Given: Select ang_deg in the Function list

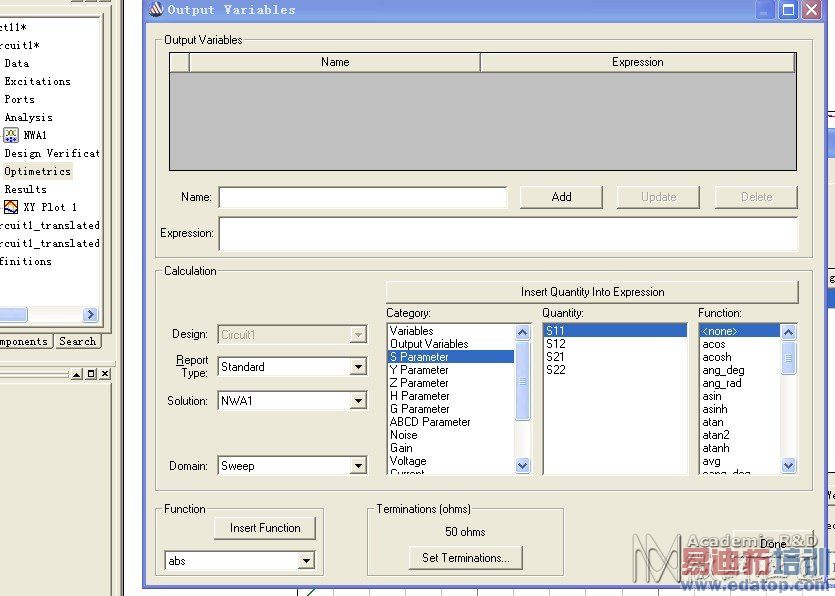Looking at the screenshot, I should point(739,370).
